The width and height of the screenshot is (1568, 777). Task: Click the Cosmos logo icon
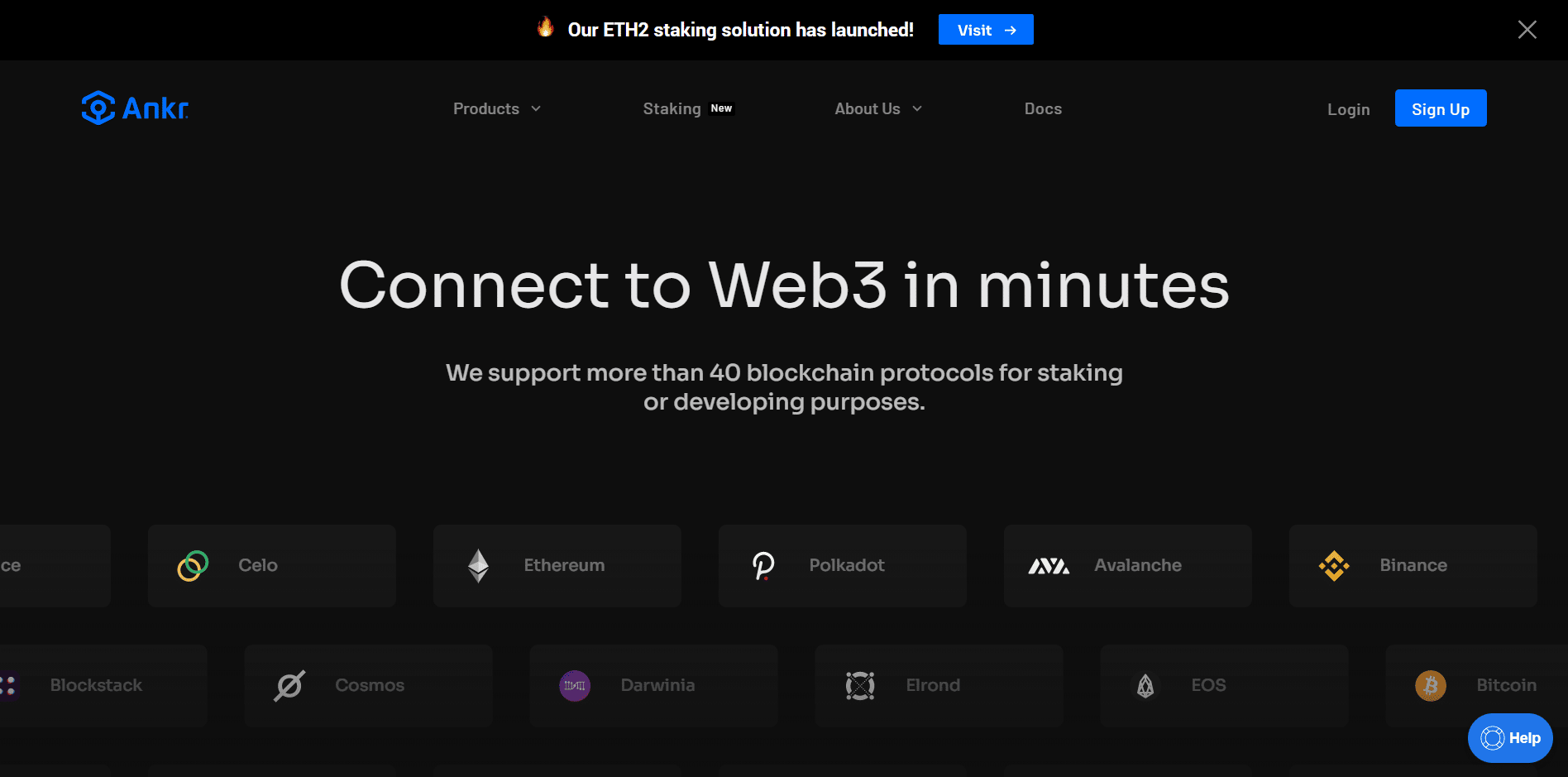(289, 686)
